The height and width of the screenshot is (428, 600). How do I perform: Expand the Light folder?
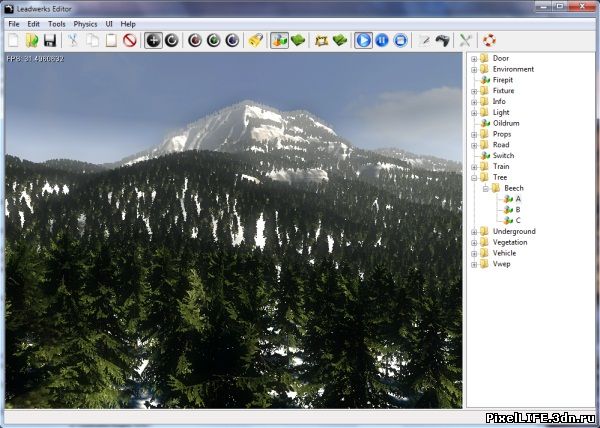point(474,113)
